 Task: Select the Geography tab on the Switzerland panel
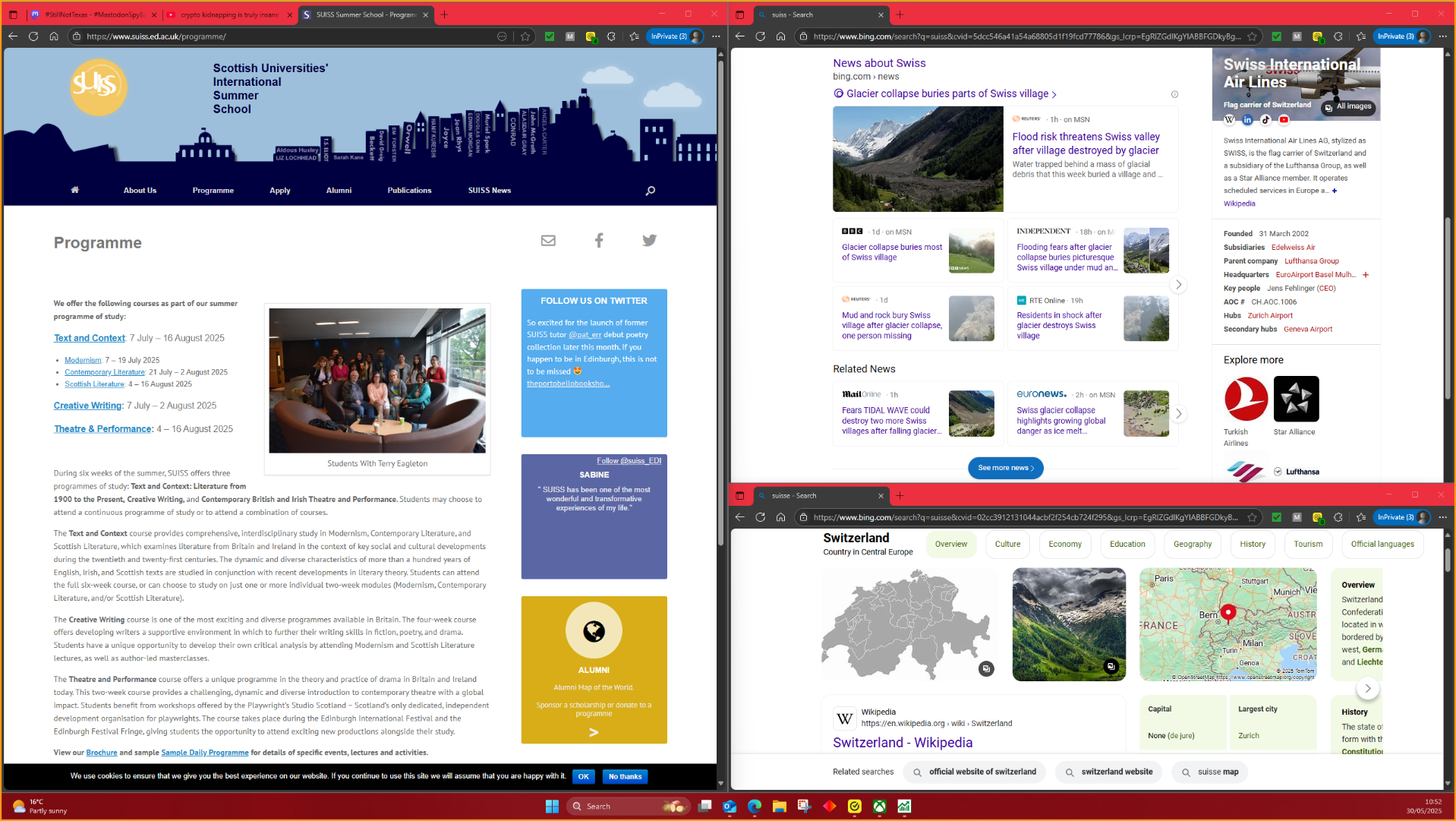tap(1192, 544)
